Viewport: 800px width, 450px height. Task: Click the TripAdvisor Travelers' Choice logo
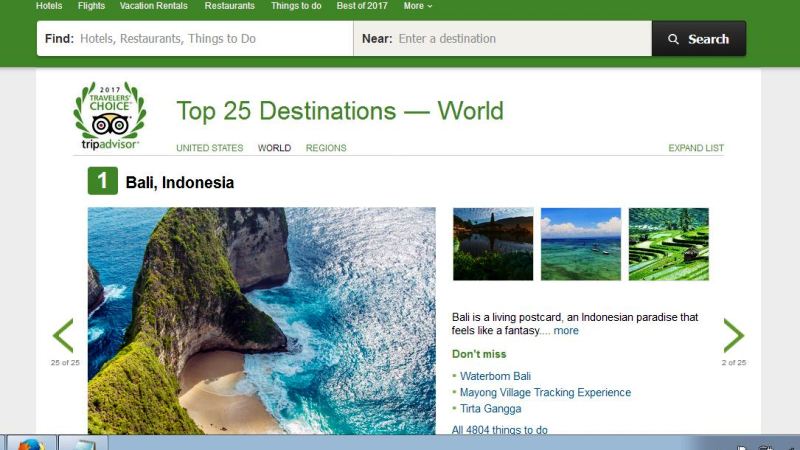point(110,116)
